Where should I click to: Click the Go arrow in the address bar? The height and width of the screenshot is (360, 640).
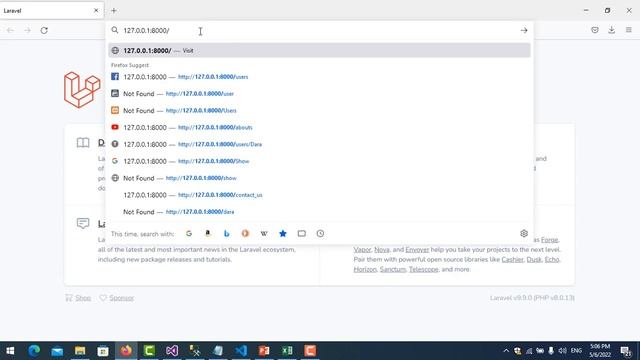524,30
